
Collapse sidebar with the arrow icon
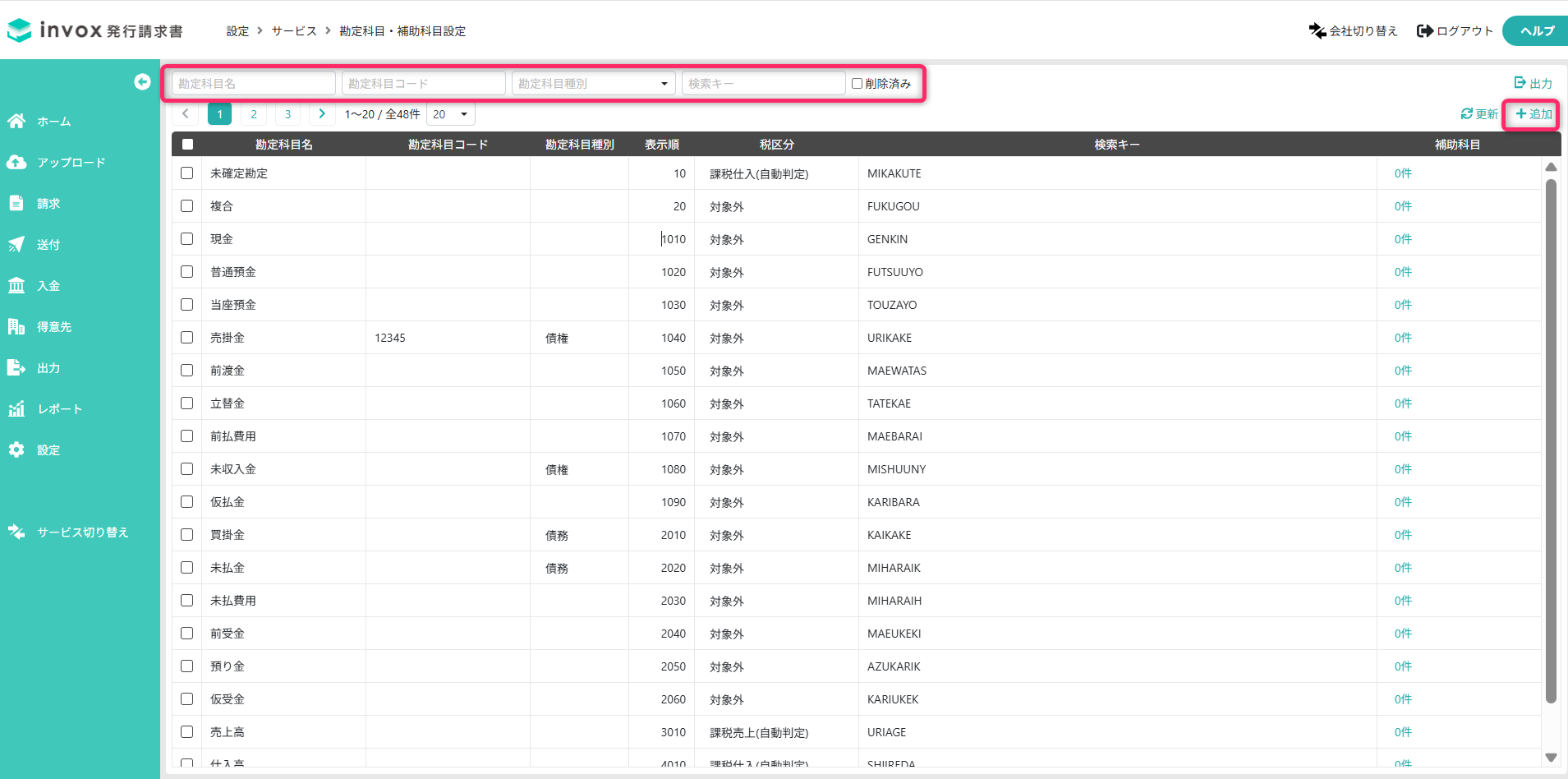pyautogui.click(x=142, y=81)
